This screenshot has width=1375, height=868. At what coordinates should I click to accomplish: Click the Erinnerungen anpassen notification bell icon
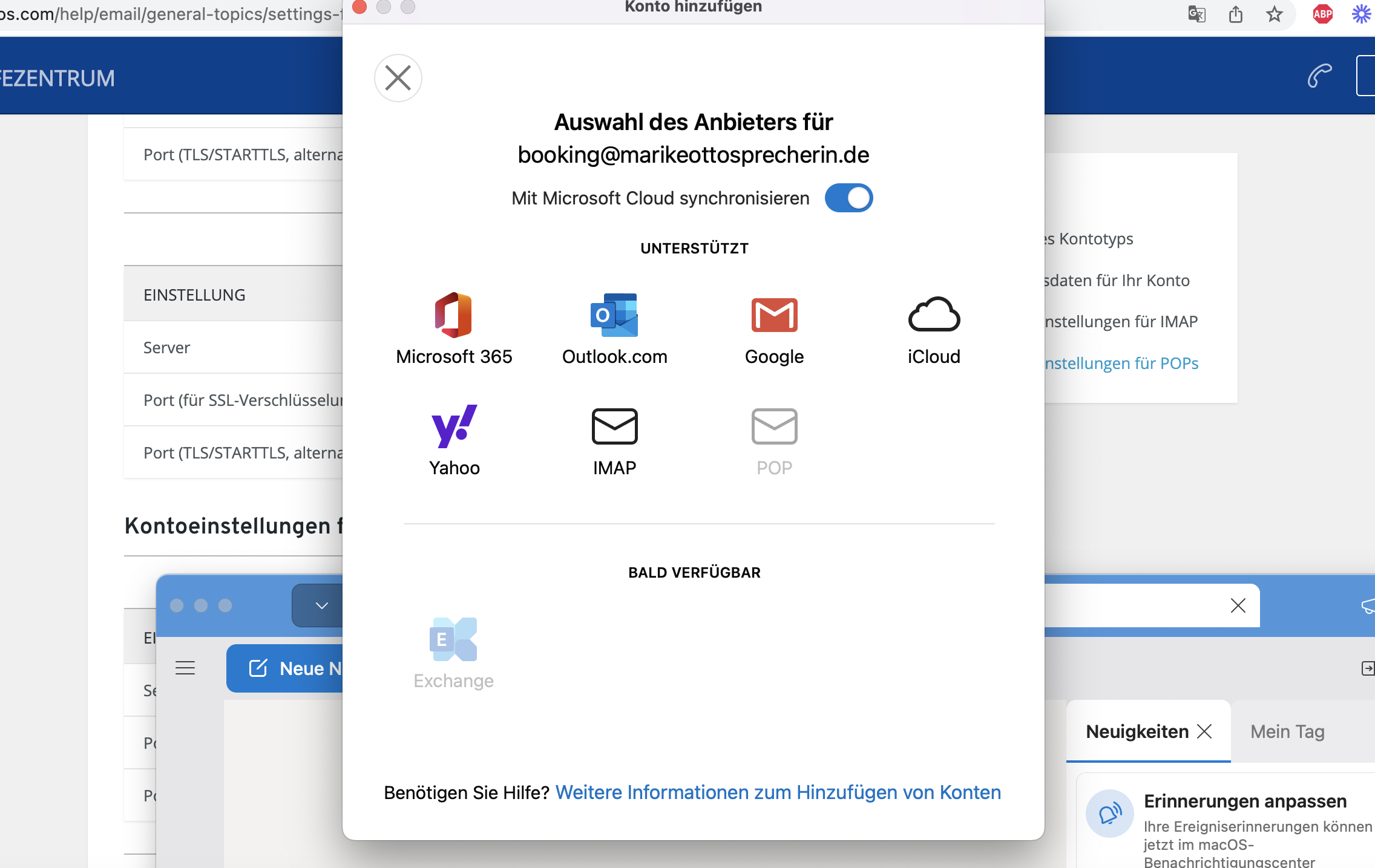(x=1109, y=814)
